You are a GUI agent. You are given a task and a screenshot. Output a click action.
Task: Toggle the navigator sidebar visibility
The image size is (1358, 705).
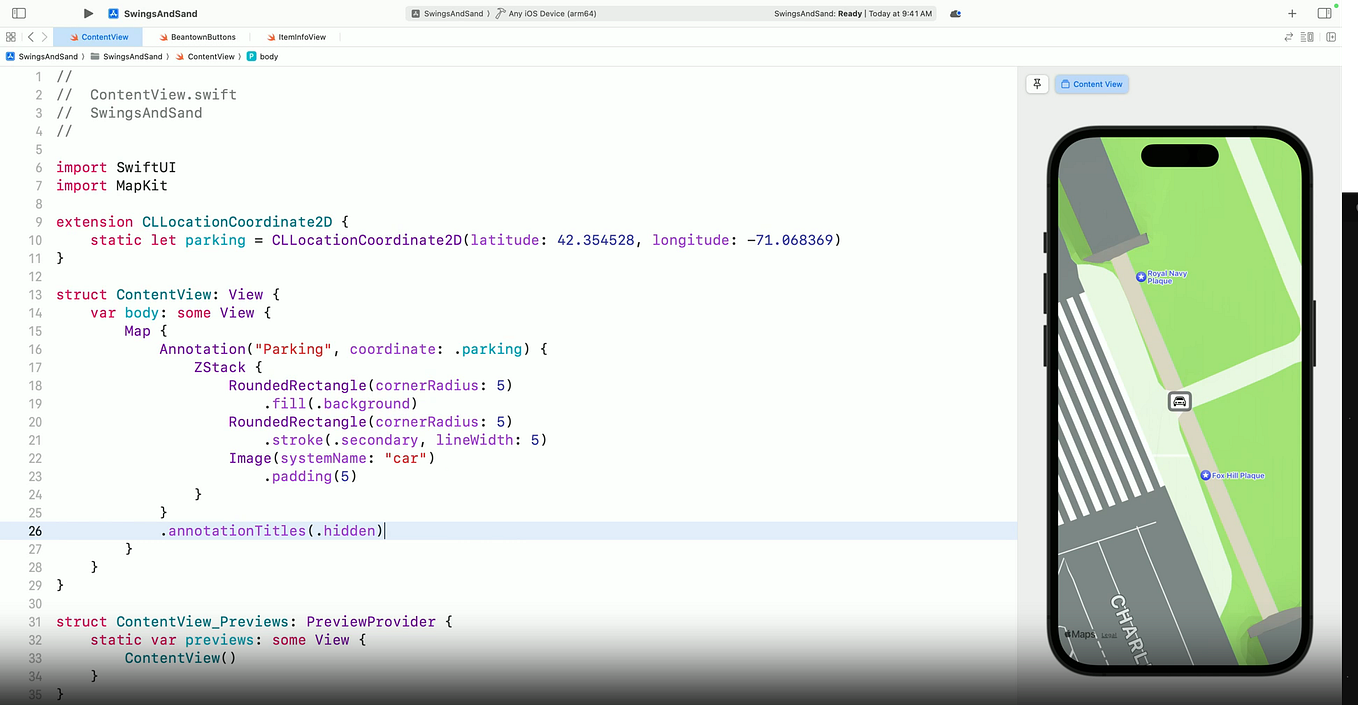click(18, 13)
